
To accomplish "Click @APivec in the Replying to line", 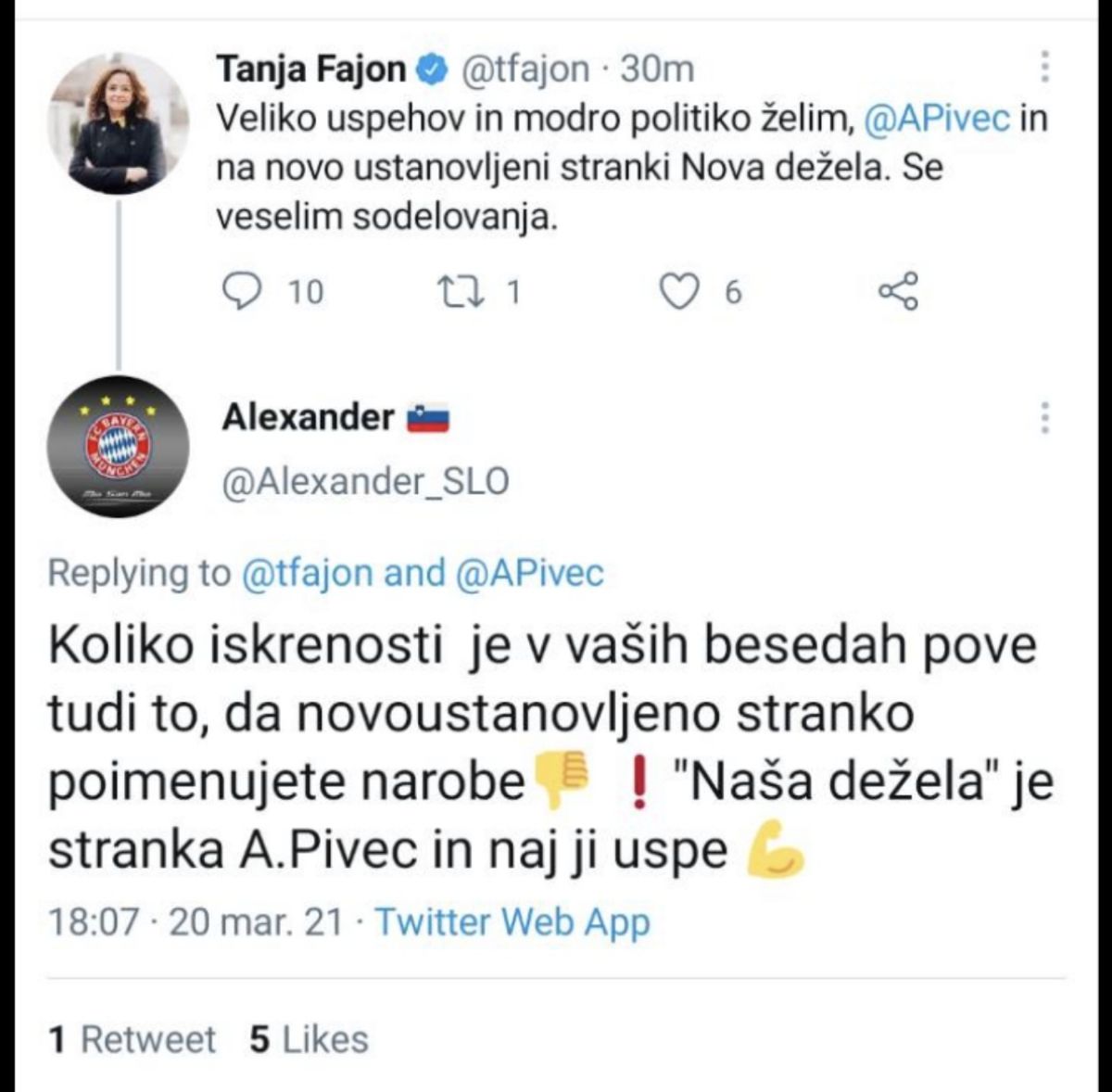I will 529,574.
